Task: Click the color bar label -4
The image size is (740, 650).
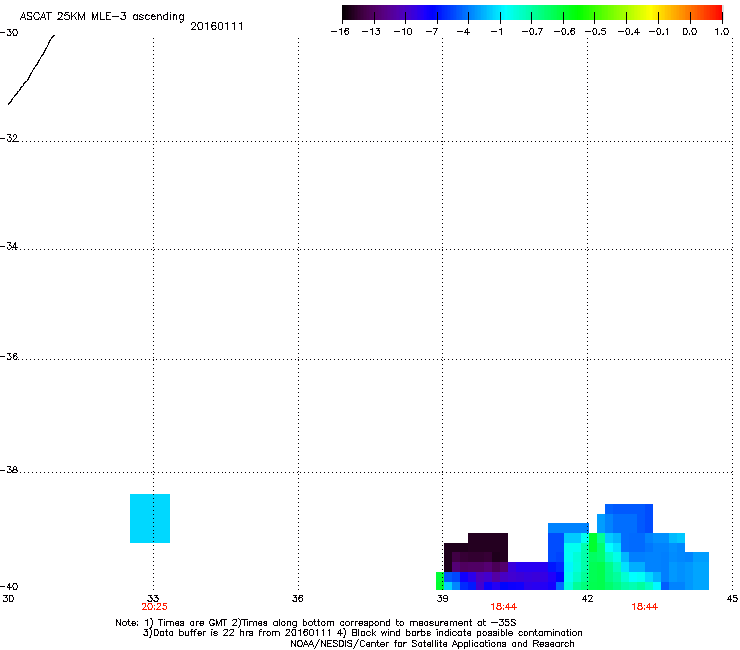Action: pos(463,32)
